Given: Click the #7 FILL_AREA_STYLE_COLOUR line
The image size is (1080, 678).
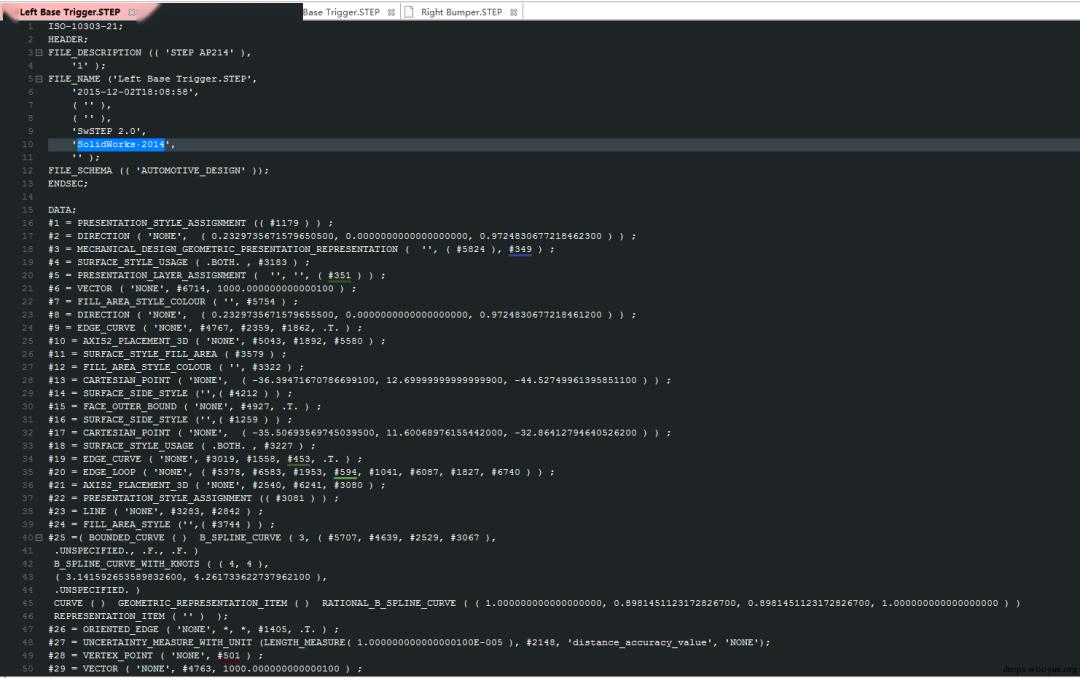Looking at the screenshot, I should pyautogui.click(x=173, y=301).
